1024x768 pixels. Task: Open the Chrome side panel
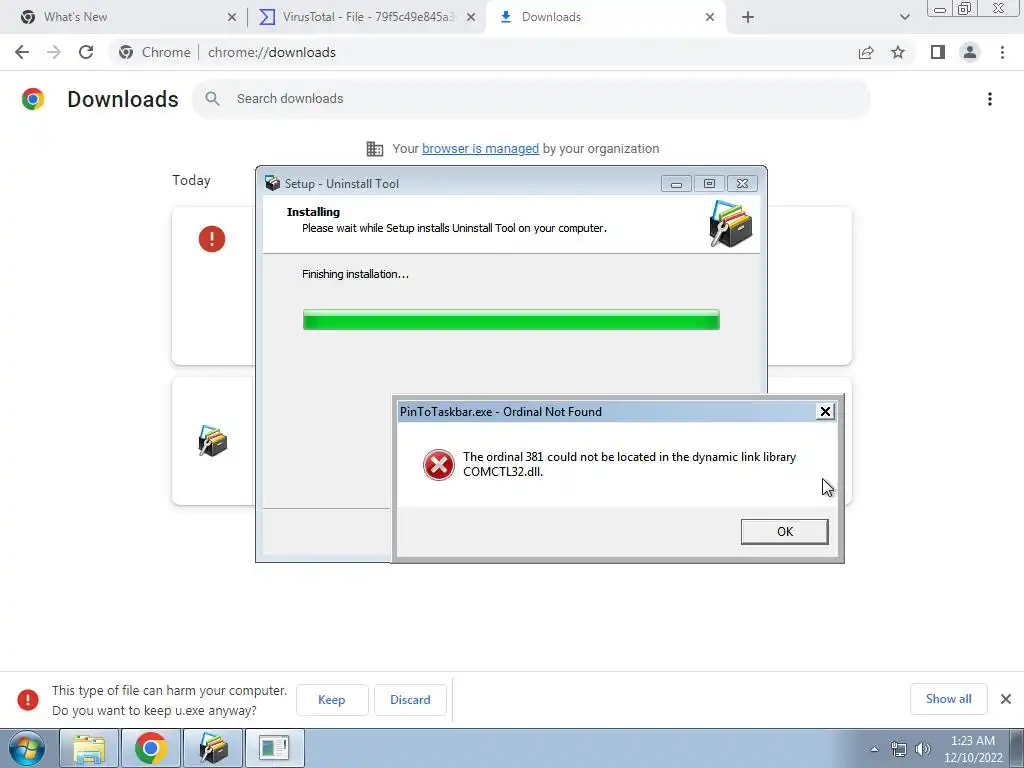tap(938, 52)
